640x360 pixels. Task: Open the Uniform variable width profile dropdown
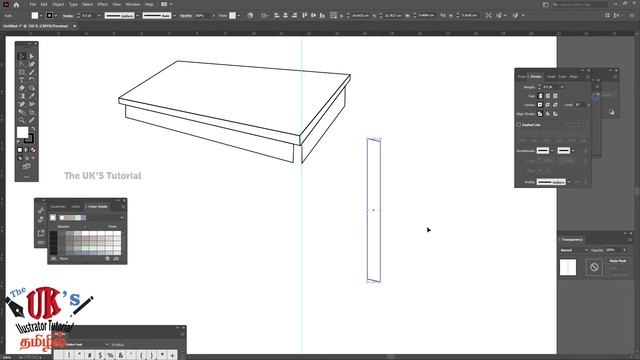click(137, 16)
